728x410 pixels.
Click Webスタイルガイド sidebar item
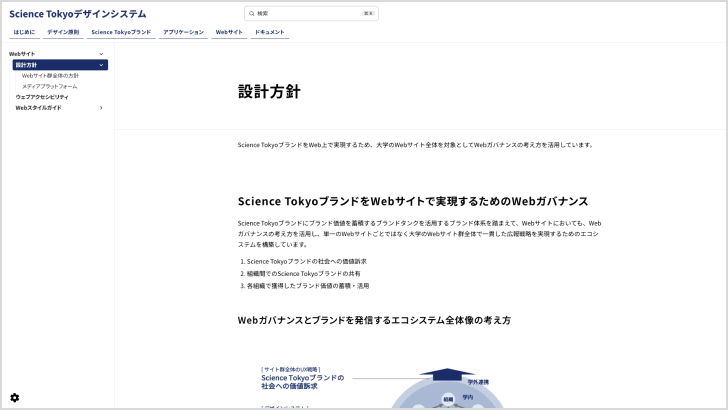38,108
